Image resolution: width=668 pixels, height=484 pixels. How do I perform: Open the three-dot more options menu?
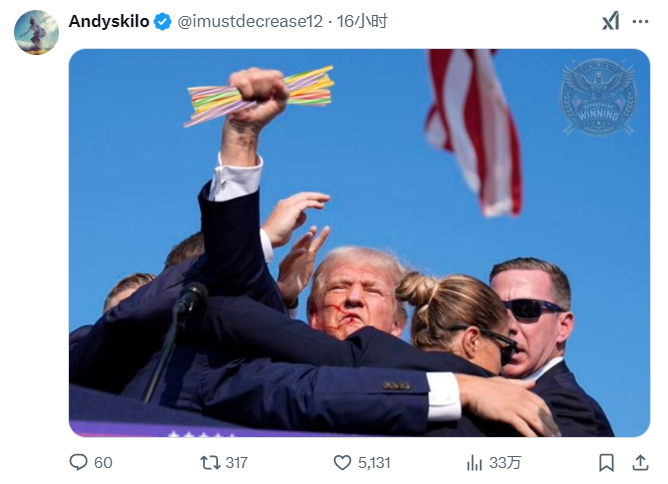tap(640, 22)
